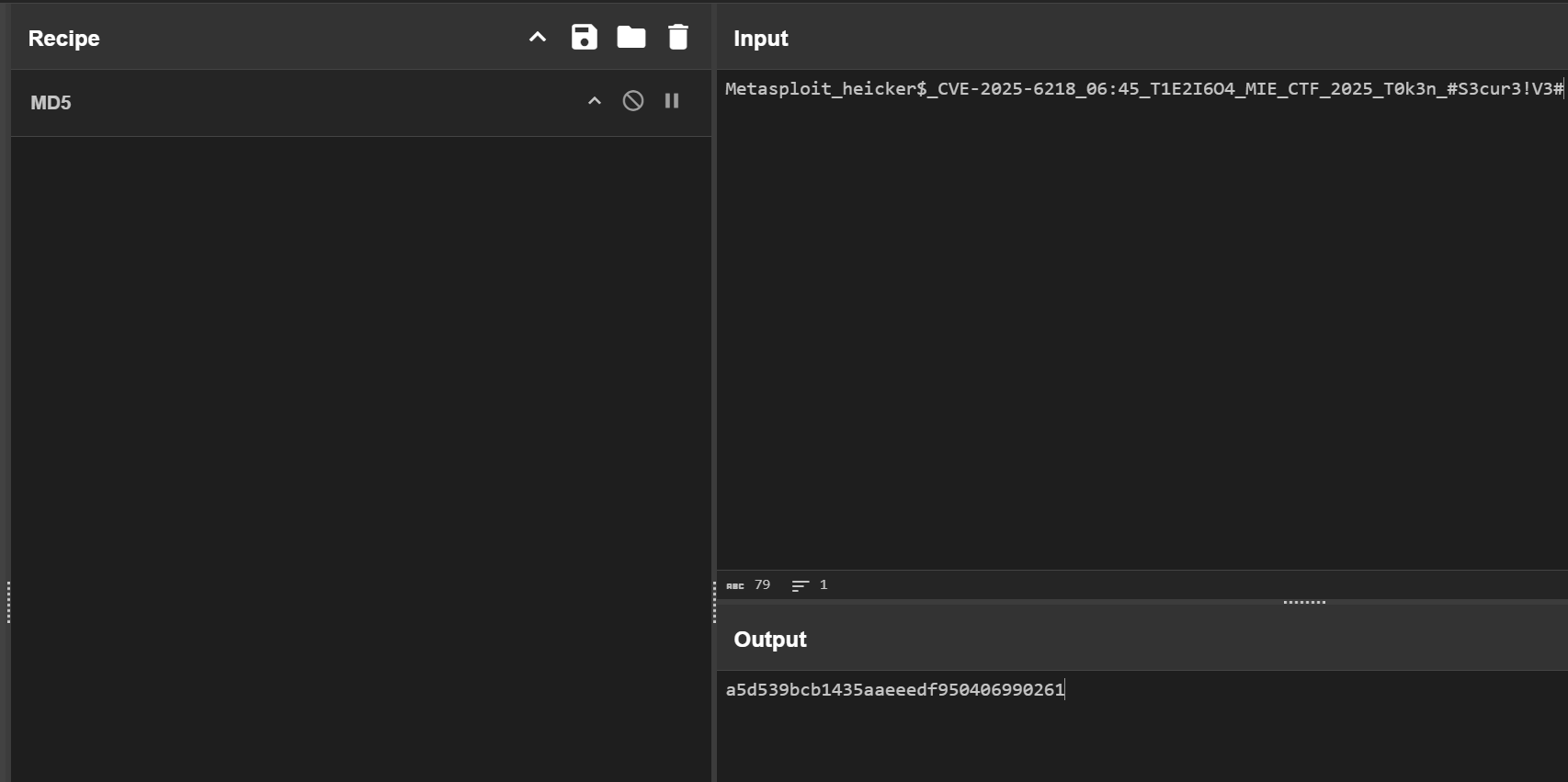This screenshot has width=1568, height=782.
Task: Click the divider between Recipe and Input
Action: click(714, 602)
